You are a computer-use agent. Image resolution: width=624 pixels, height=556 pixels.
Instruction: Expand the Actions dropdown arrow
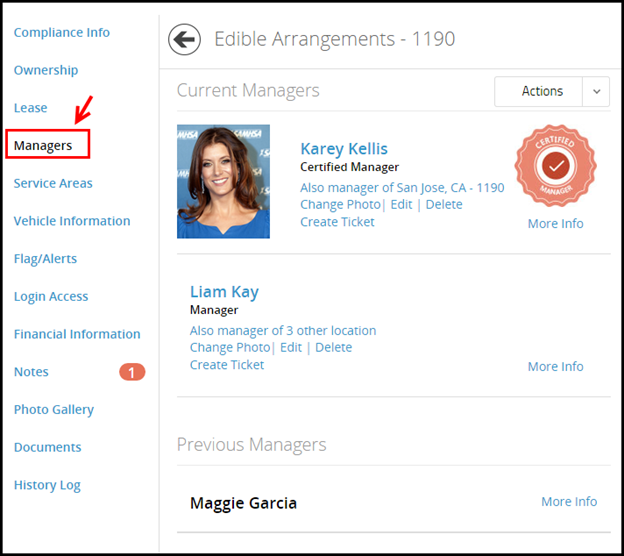[x=596, y=92]
